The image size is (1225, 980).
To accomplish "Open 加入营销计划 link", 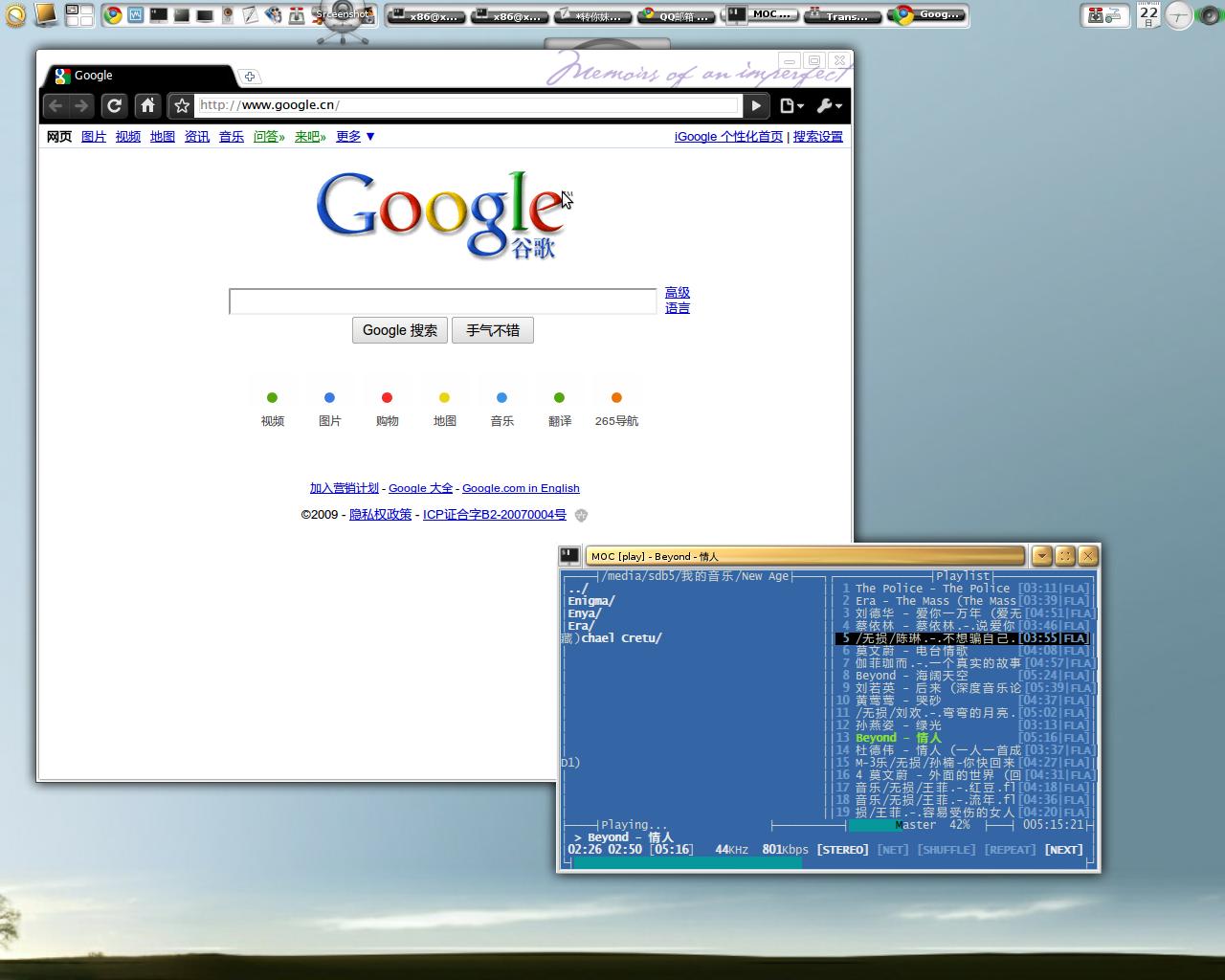I will click(345, 488).
